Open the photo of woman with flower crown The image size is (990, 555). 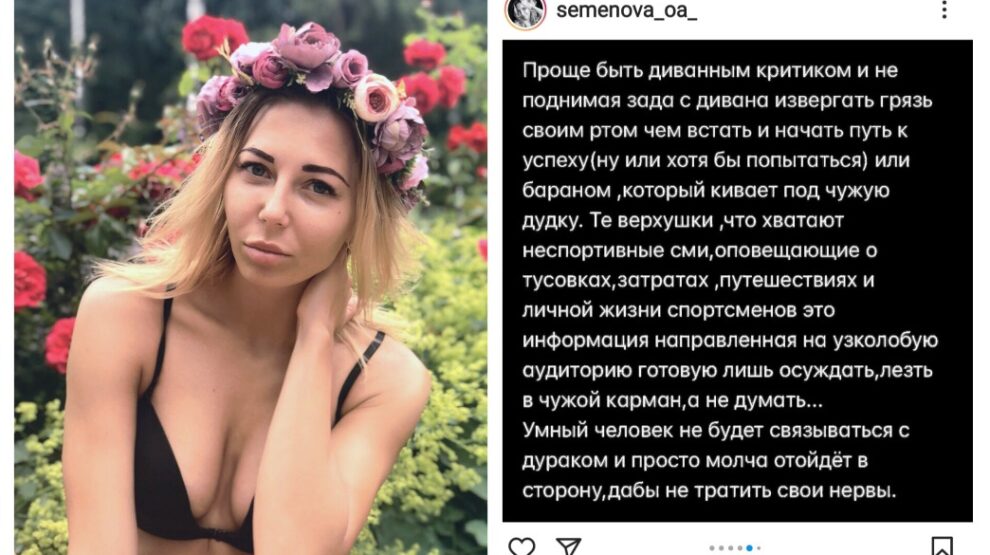coord(251,278)
